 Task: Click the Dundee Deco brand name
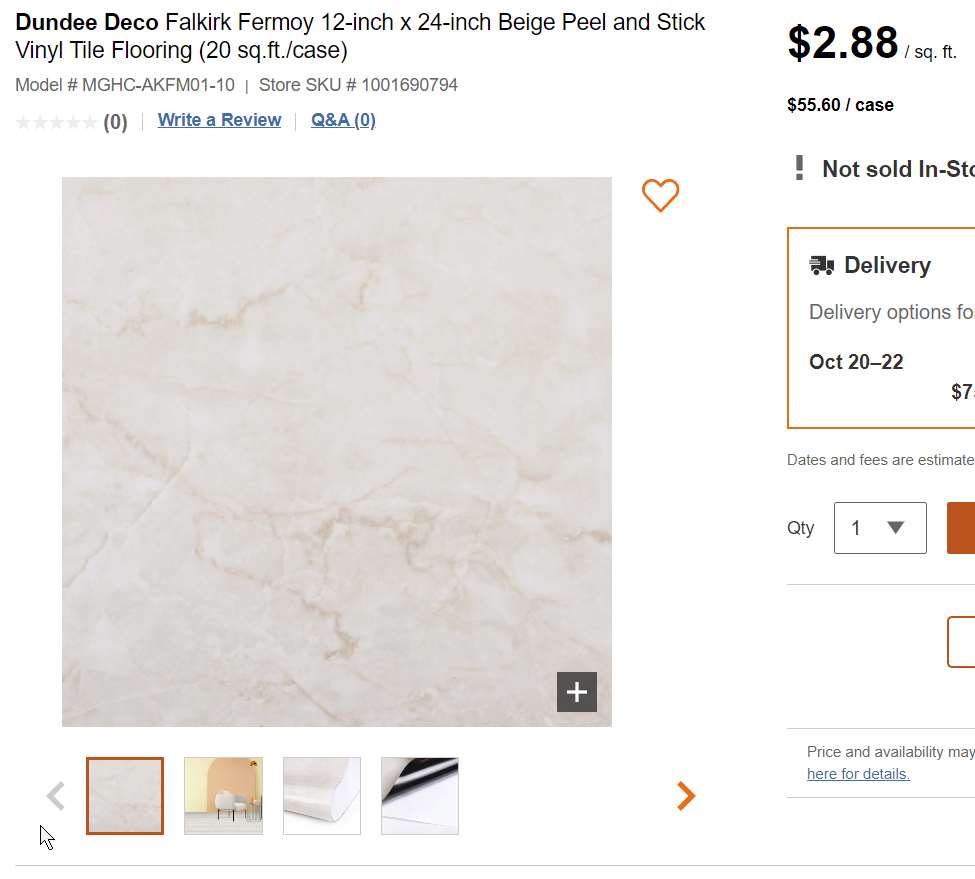coord(87,22)
